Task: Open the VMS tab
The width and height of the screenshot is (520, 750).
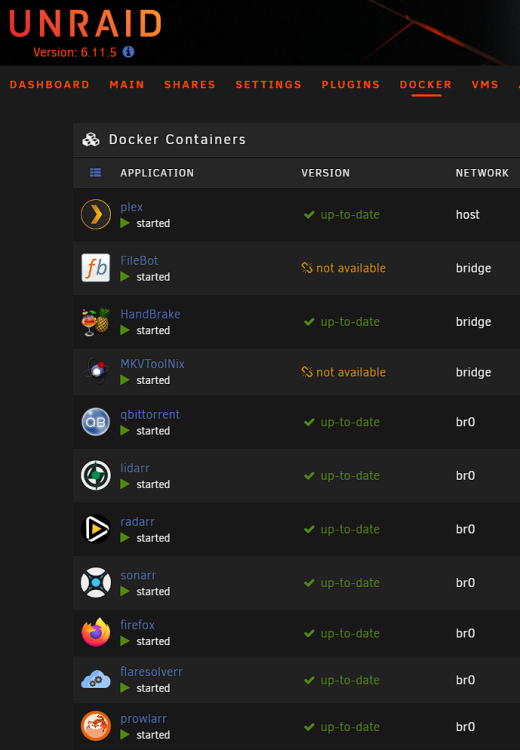Action: tap(485, 85)
